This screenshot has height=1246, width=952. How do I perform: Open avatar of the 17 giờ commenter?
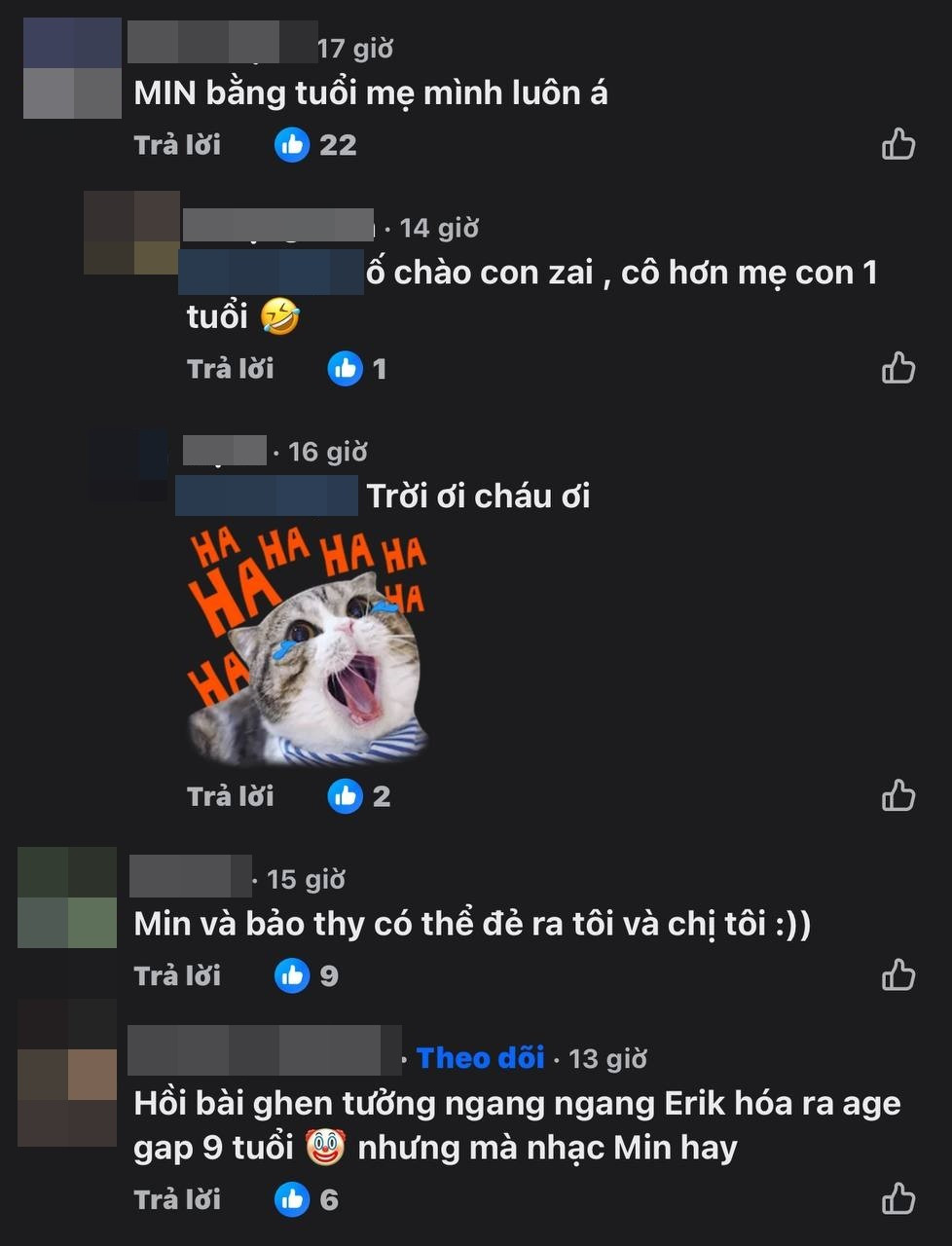coord(72,68)
